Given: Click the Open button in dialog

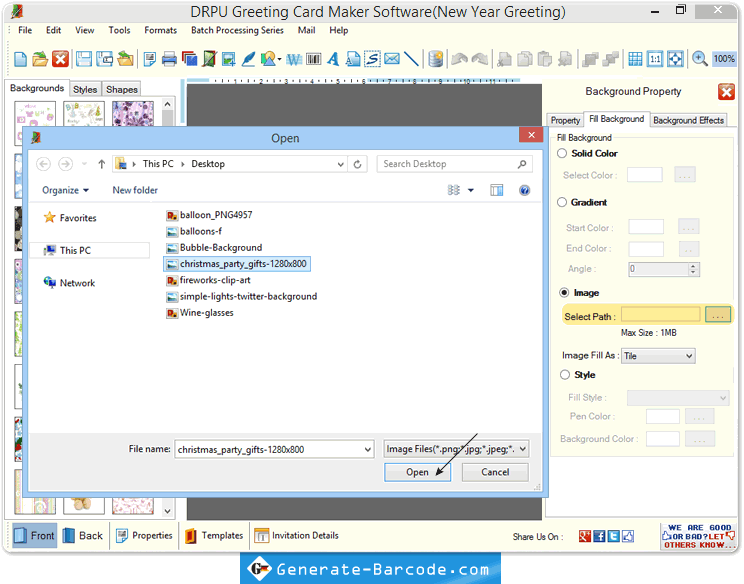Looking at the screenshot, I should pos(417,473).
